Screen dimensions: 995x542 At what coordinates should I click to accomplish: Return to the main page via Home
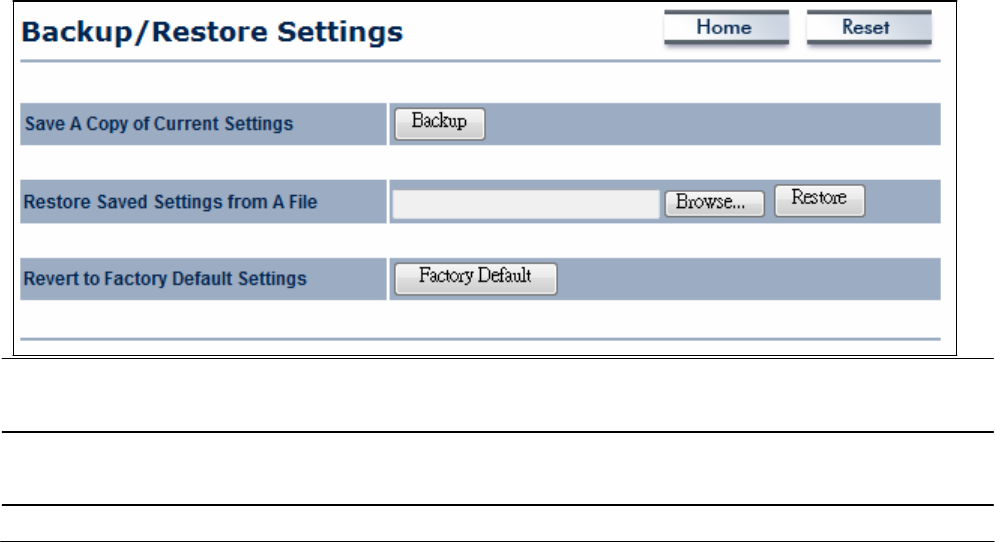pos(727,27)
